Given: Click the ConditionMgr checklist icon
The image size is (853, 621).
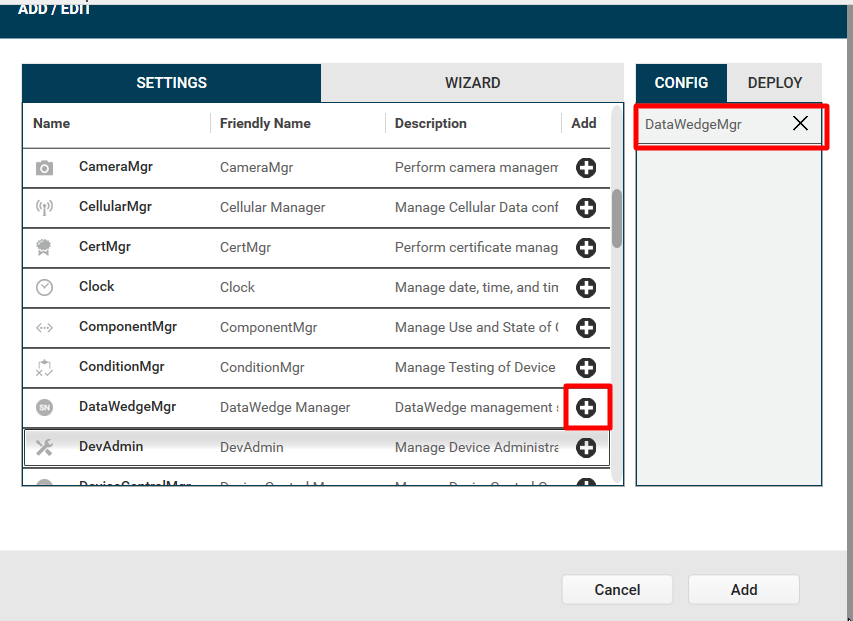Looking at the screenshot, I should pos(45,368).
